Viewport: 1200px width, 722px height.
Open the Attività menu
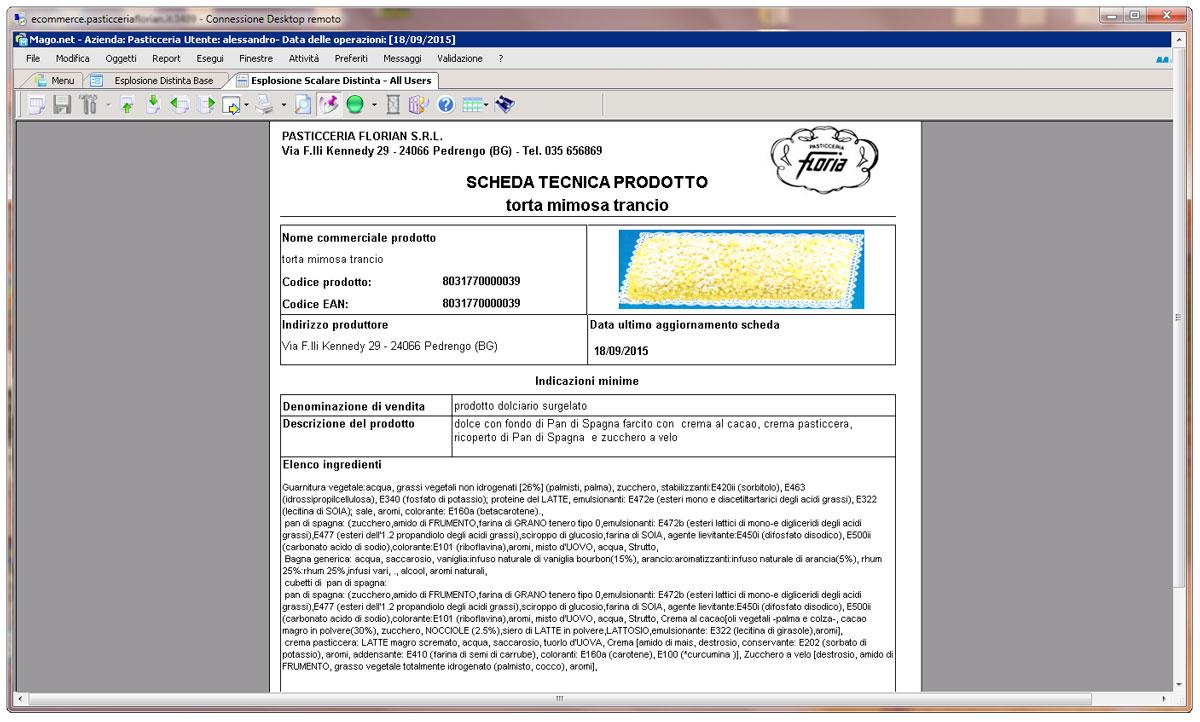click(x=304, y=59)
